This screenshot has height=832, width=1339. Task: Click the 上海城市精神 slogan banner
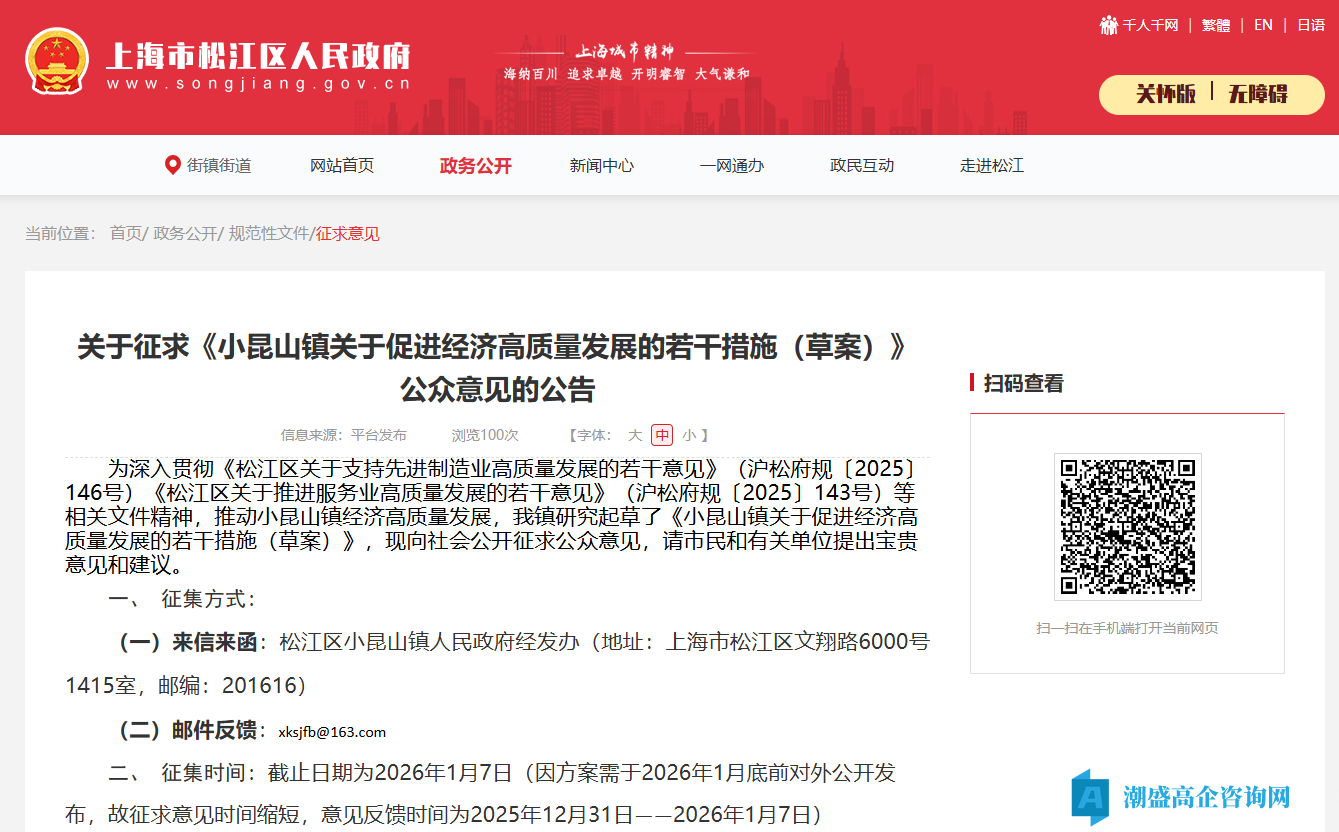[626, 62]
